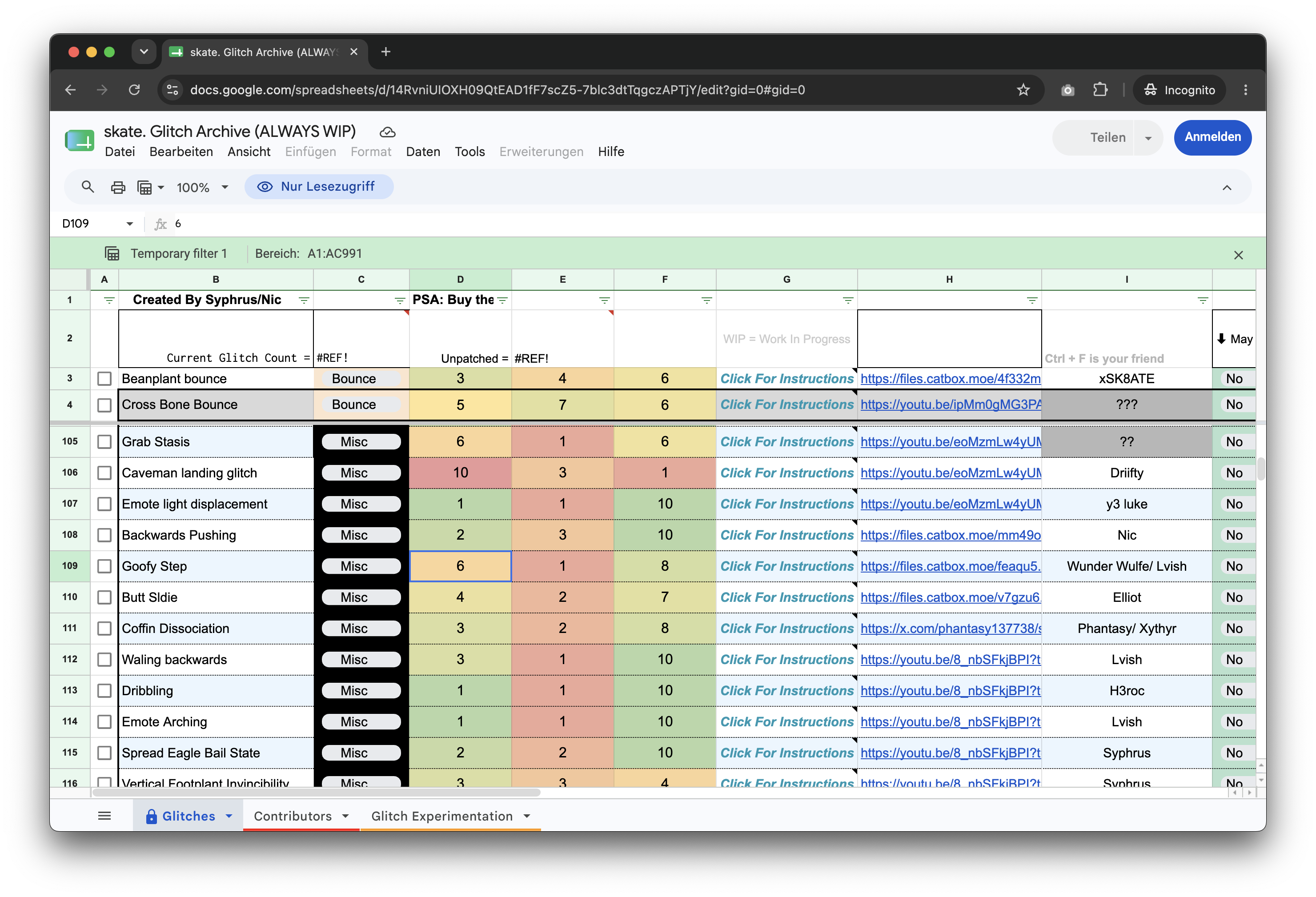
Task: Open the Daten menu
Action: (423, 152)
